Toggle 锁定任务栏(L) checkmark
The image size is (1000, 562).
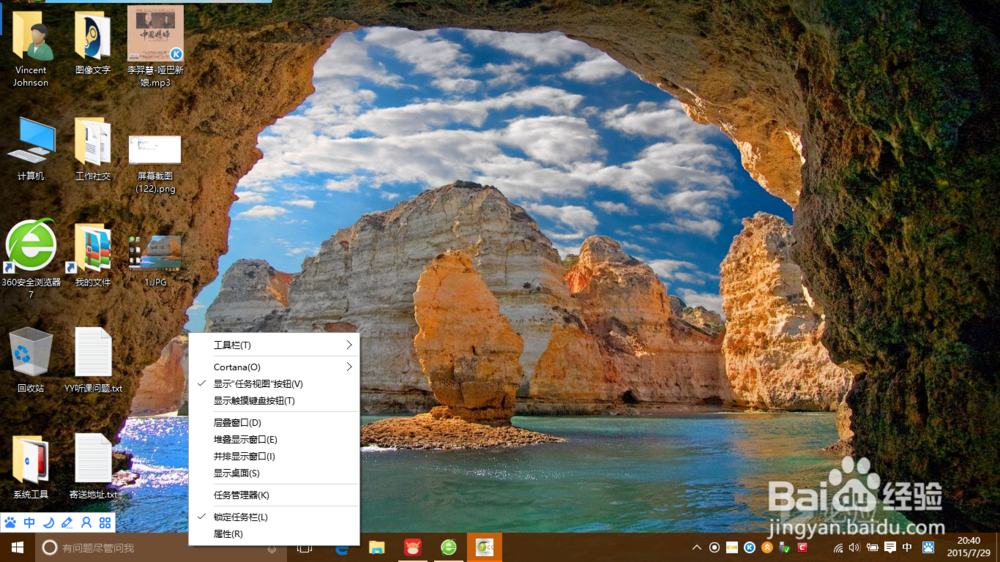click(x=274, y=517)
